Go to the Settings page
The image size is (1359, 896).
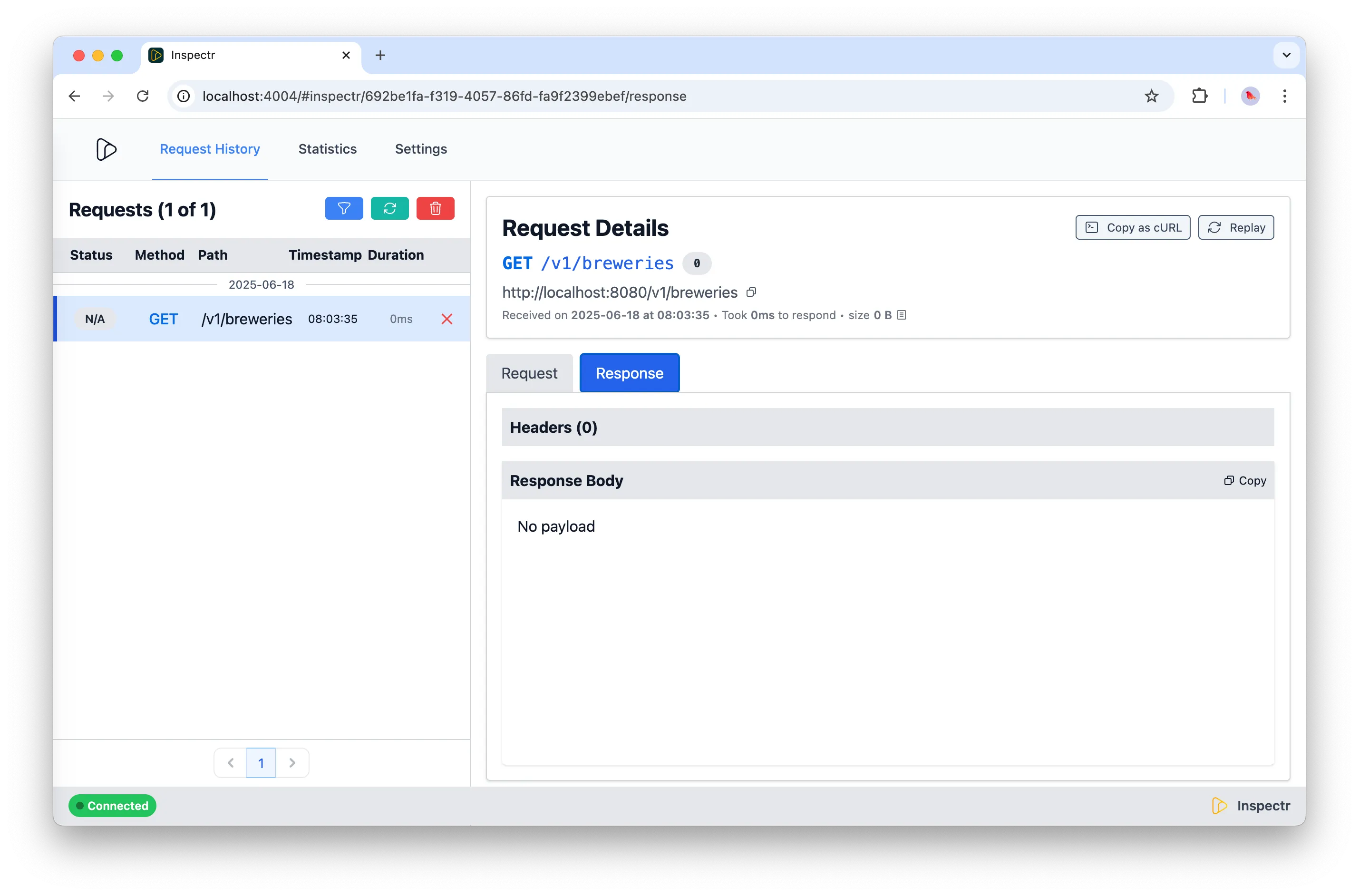coord(421,149)
